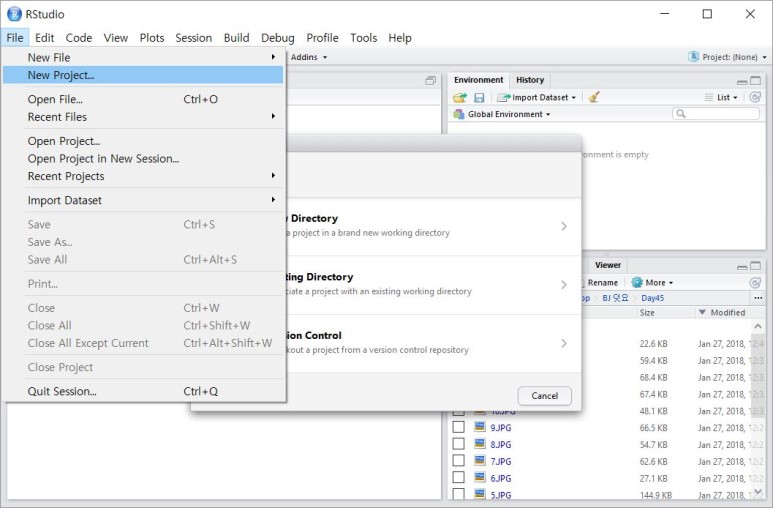Minimize the Environment pane
This screenshot has width=773, height=508.
742,81
